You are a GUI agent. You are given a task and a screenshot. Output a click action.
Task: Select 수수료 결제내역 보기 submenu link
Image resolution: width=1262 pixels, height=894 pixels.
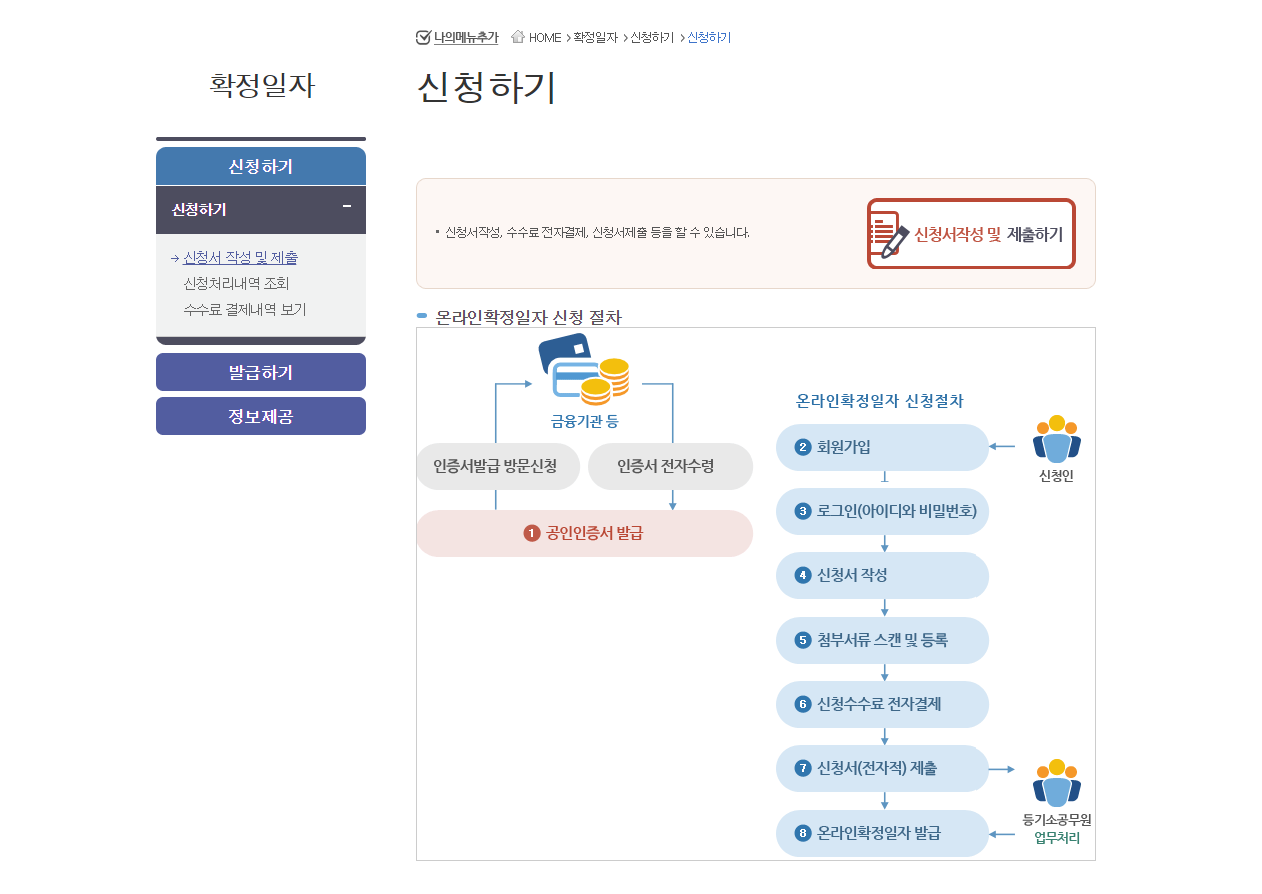[x=245, y=310]
